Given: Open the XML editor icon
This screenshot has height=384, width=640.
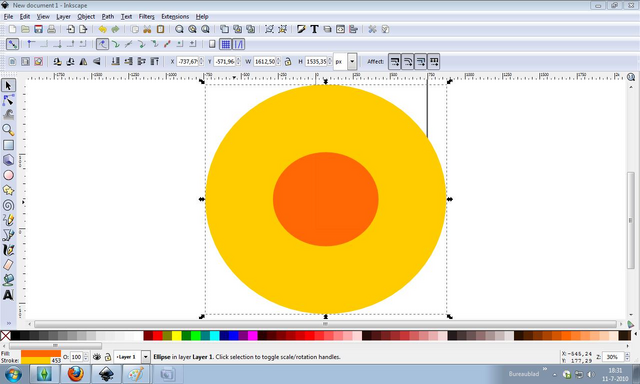Looking at the screenshot, I should point(340,29).
